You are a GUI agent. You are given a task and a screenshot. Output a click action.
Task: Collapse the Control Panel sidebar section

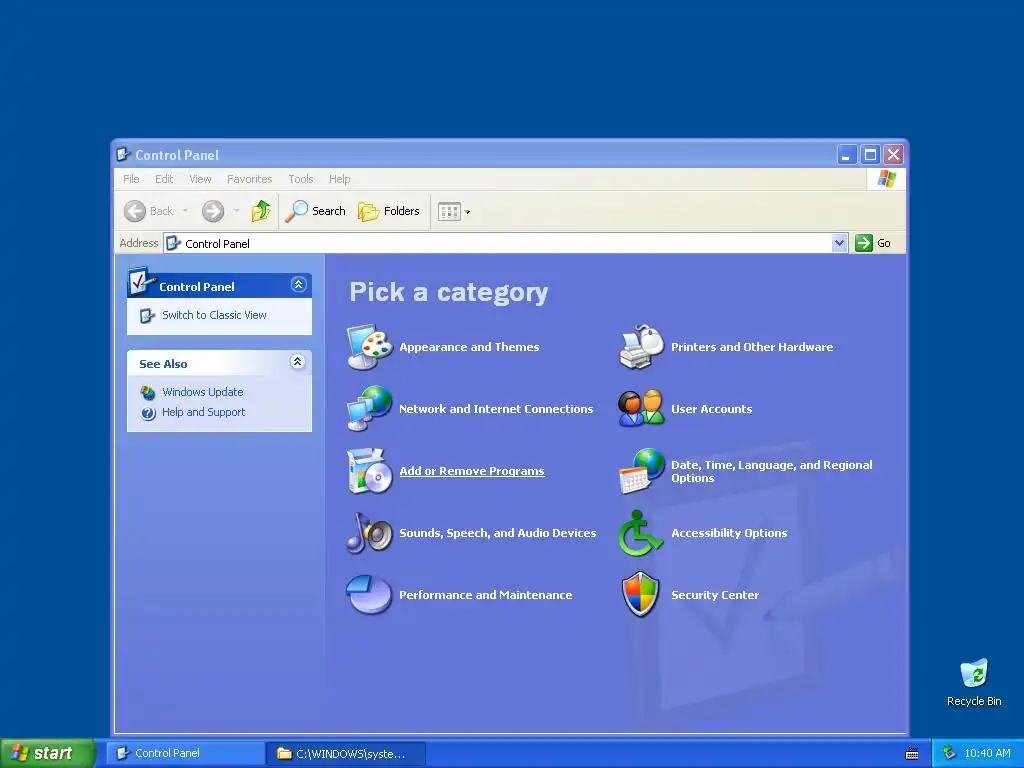[x=298, y=285]
